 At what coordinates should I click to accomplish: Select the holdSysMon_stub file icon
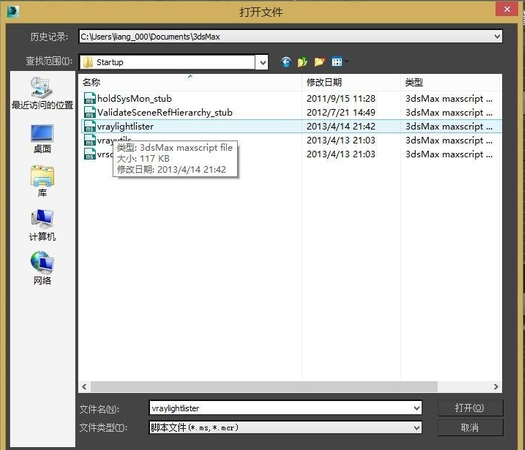[90, 98]
